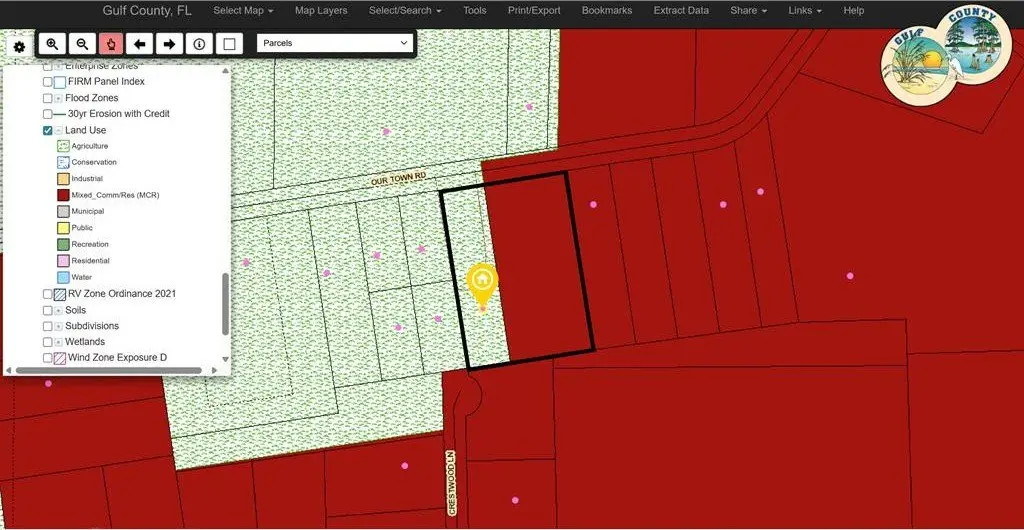Image resolution: width=1024 pixels, height=530 pixels.
Task: Open the Parcels layer dropdown
Action: tap(335, 43)
